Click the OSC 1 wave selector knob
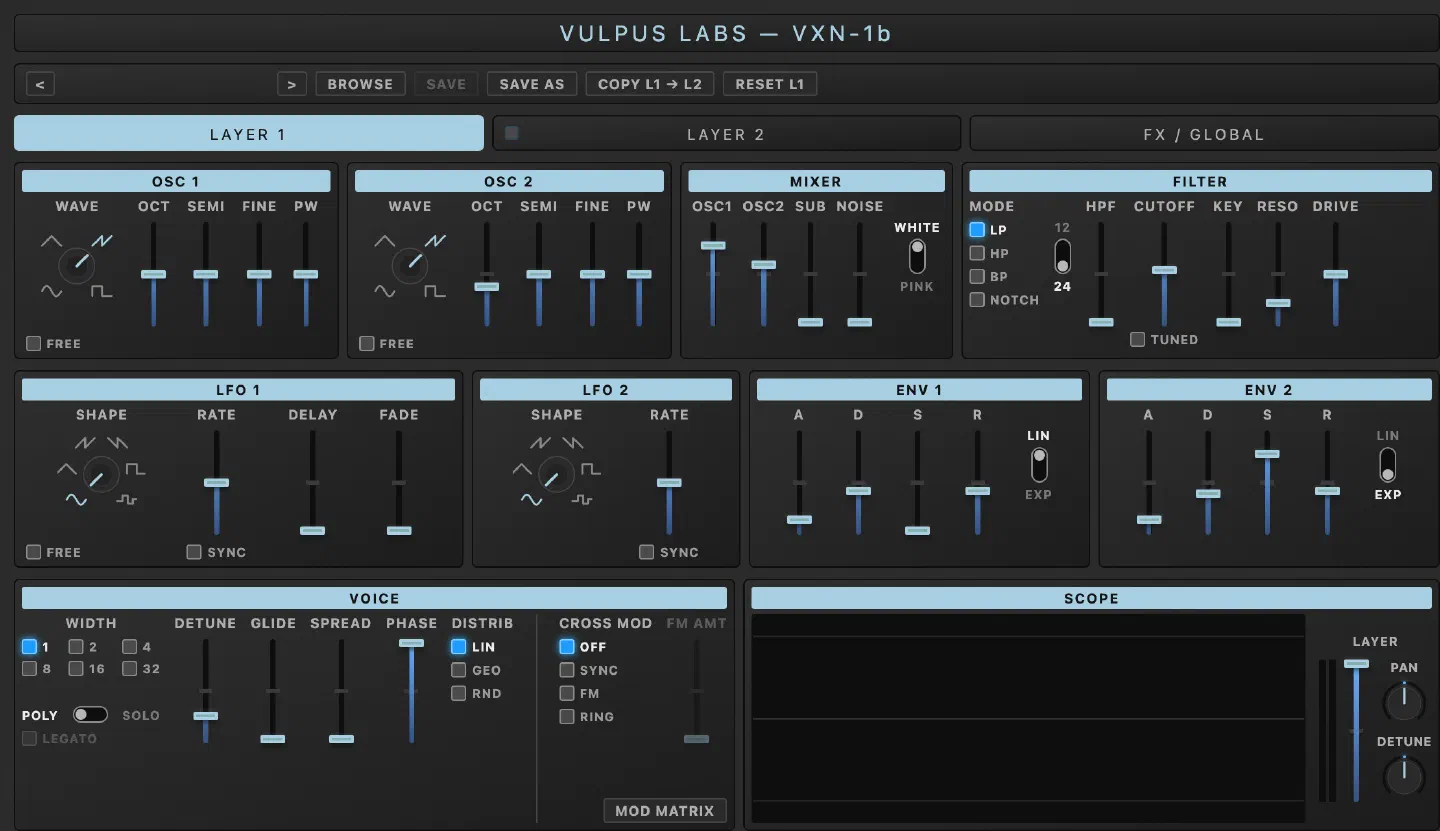The width and height of the screenshot is (1440, 831). pyautogui.click(x=77, y=265)
